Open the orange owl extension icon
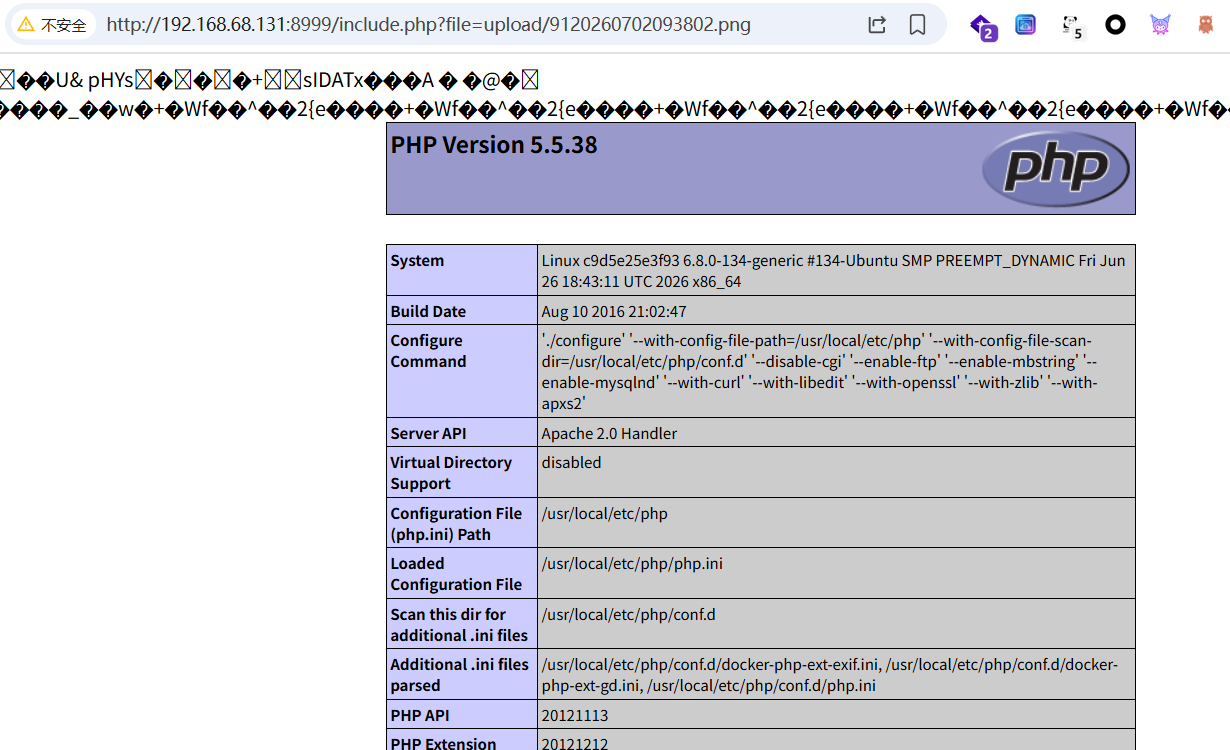Image resolution: width=1230 pixels, height=750 pixels. (x=1205, y=25)
